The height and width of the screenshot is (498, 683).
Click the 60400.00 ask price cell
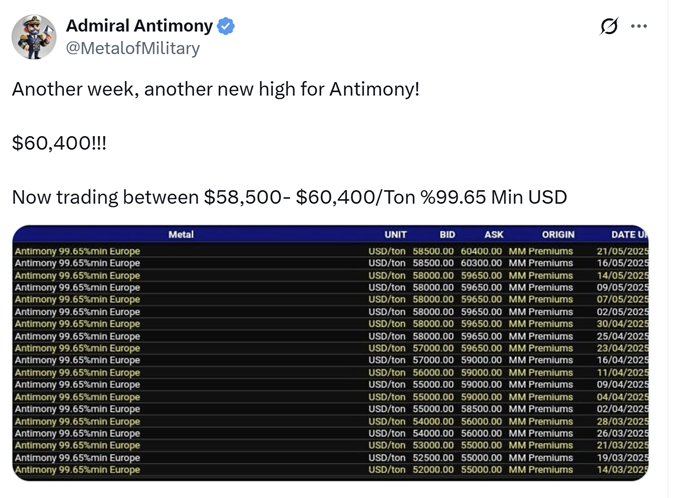tap(481, 251)
